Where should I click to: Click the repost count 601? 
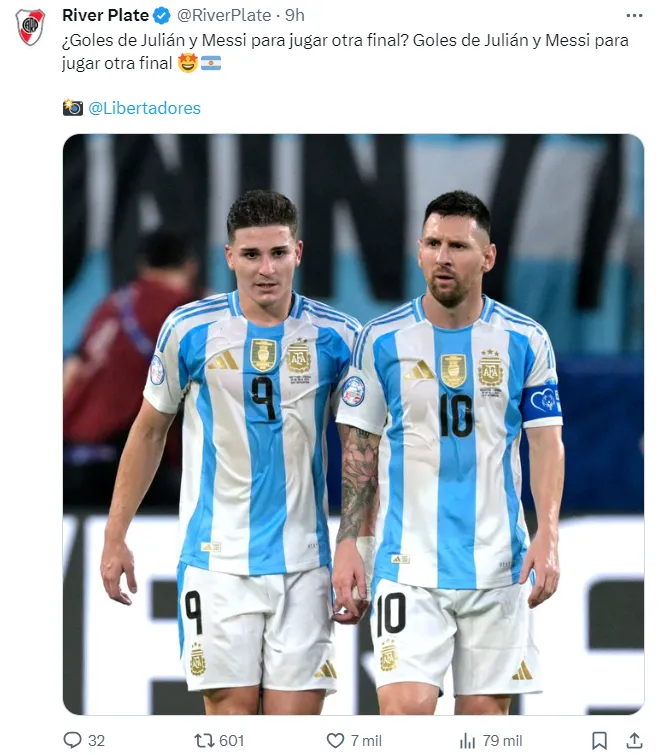point(232,741)
